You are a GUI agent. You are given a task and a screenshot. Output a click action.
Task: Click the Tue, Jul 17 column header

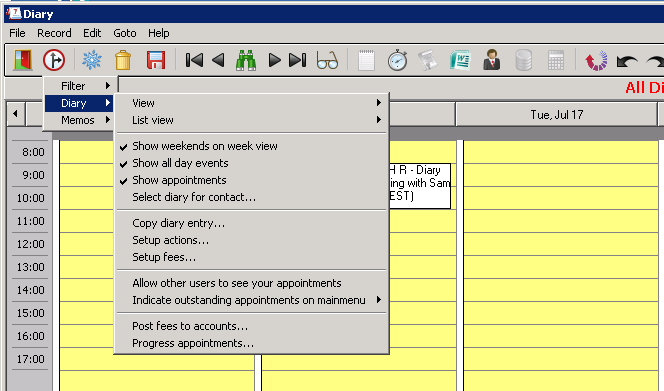click(556, 114)
